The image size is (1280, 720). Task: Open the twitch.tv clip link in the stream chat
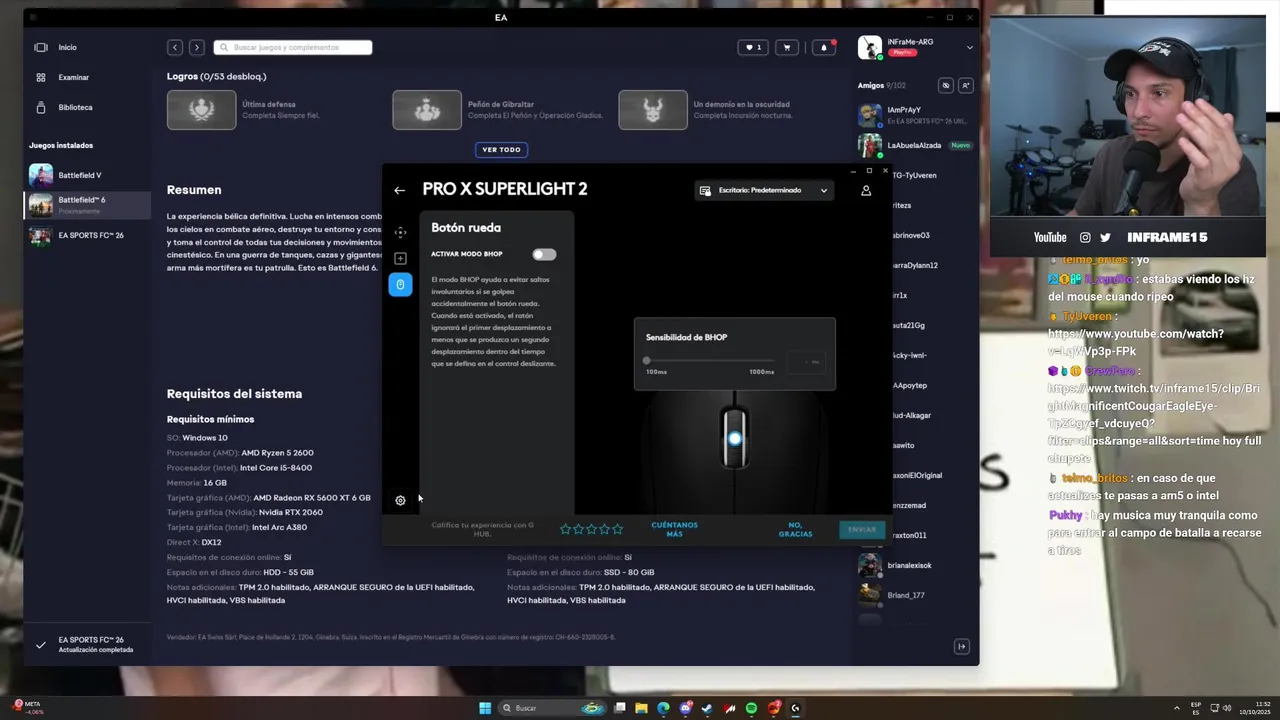(1154, 414)
